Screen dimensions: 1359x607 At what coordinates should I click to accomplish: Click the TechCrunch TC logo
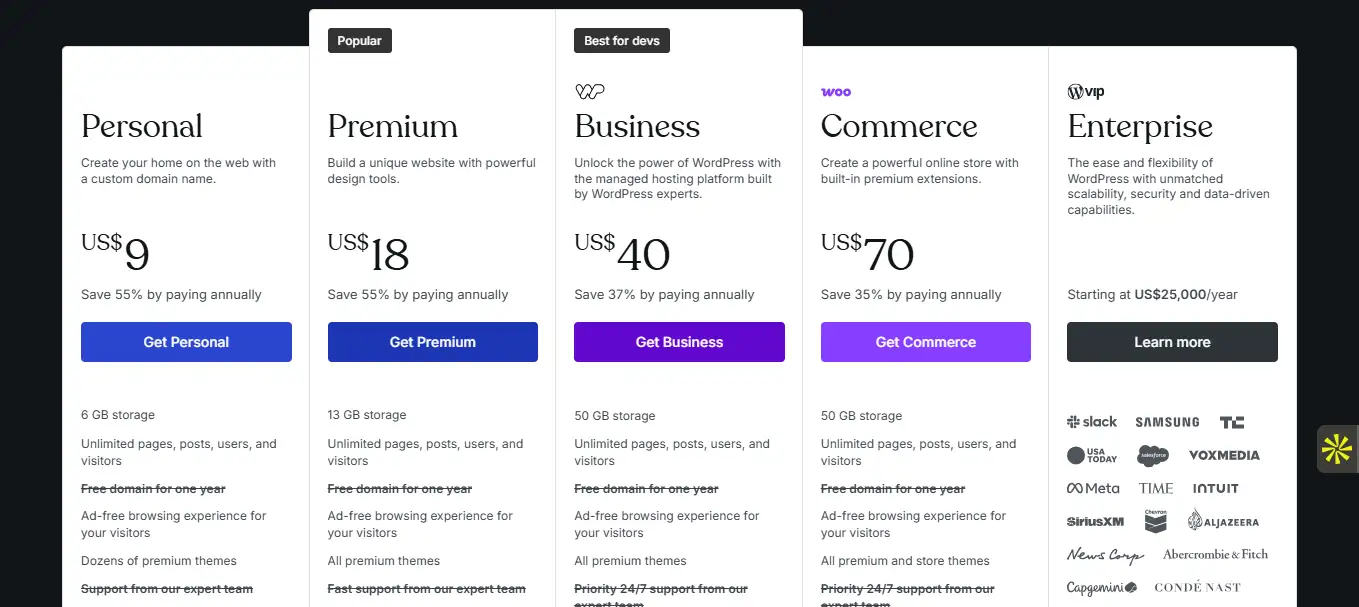pos(1232,422)
